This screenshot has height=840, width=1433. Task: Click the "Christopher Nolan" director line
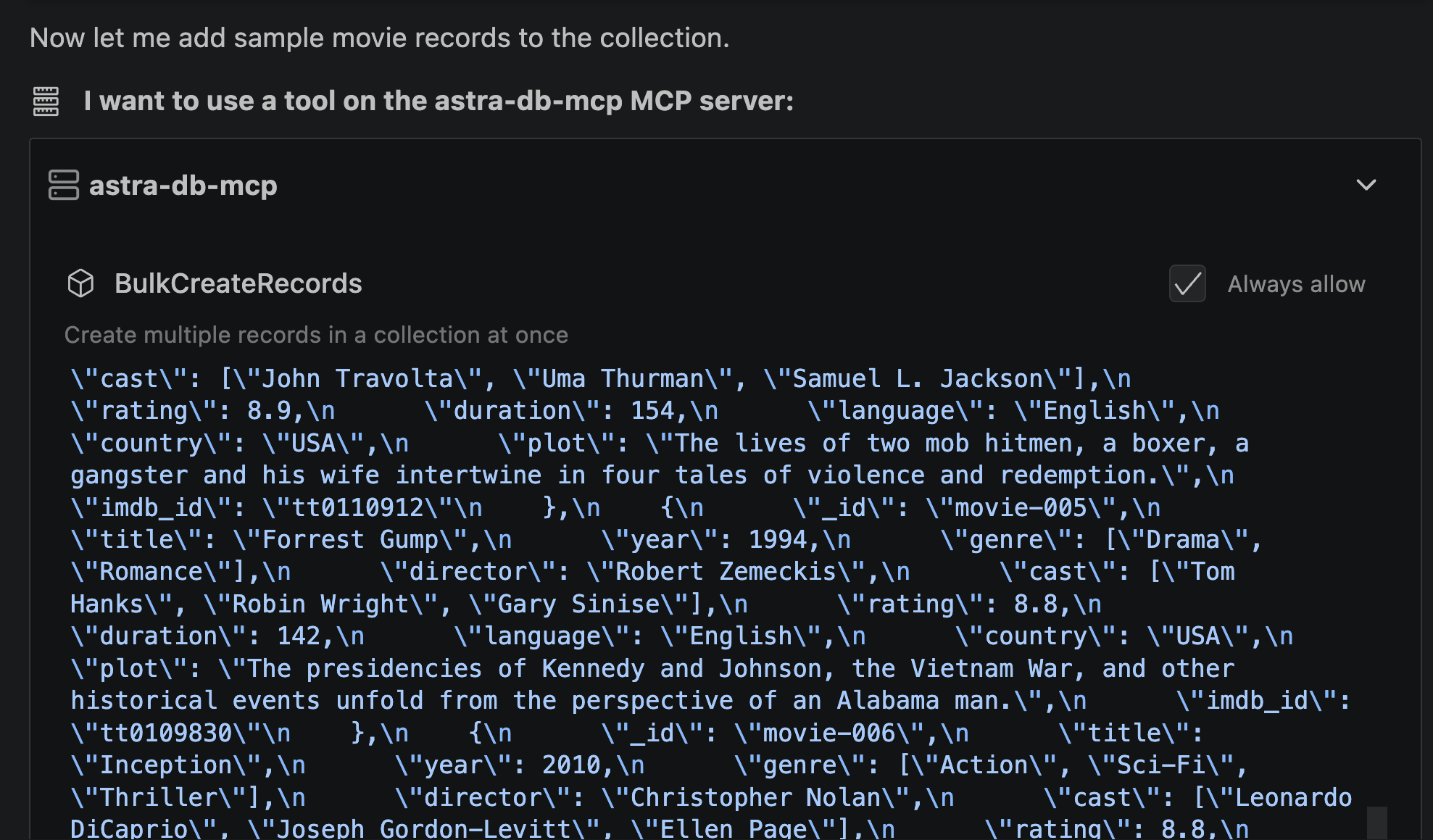711,797
